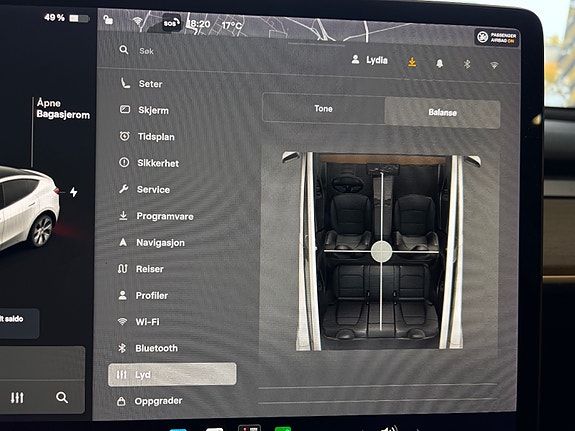Click the wrench icon next to Service
Image resolution: width=575 pixels, height=431 pixels.
tap(124, 189)
